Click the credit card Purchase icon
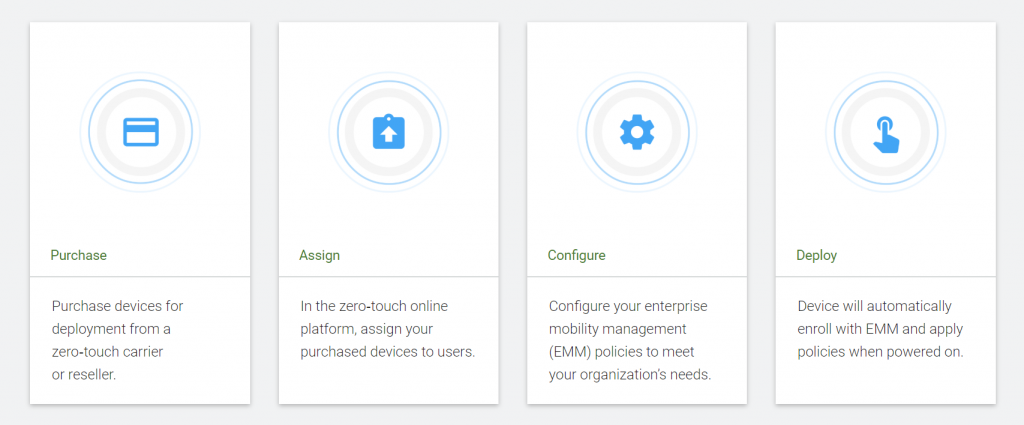 140,132
